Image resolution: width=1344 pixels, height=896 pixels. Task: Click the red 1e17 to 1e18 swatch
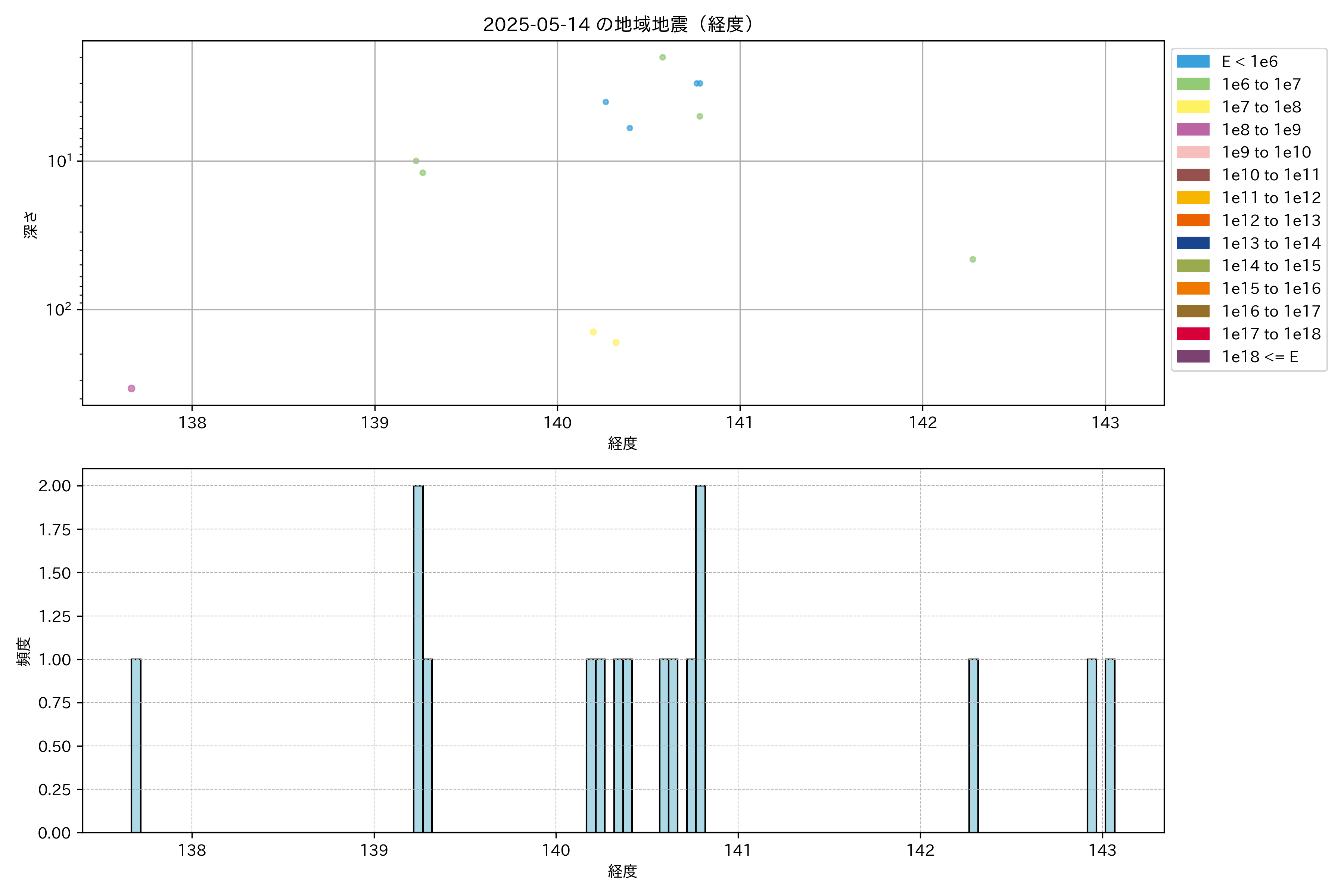tap(1193, 334)
